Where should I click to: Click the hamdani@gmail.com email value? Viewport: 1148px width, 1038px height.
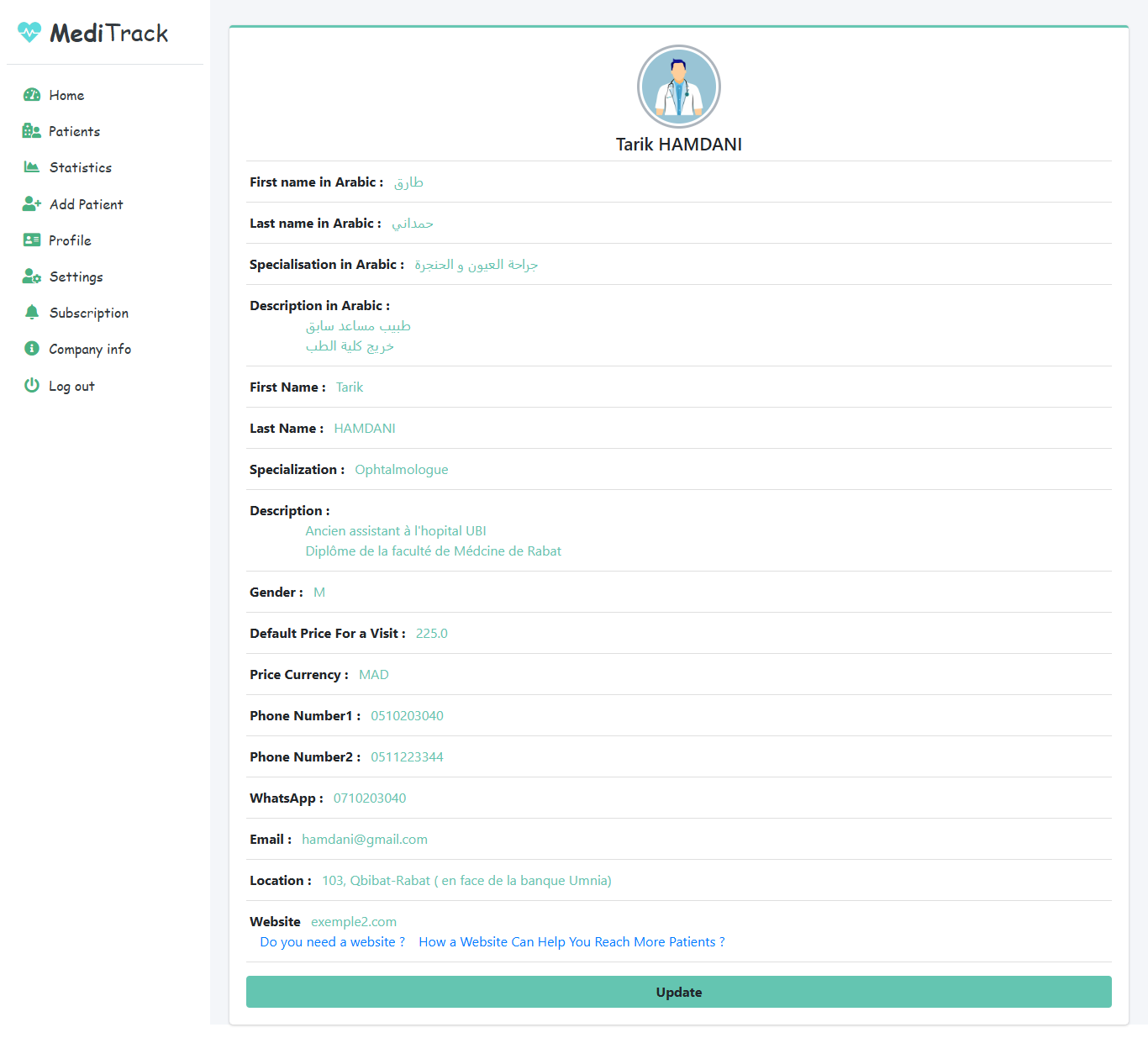365,840
